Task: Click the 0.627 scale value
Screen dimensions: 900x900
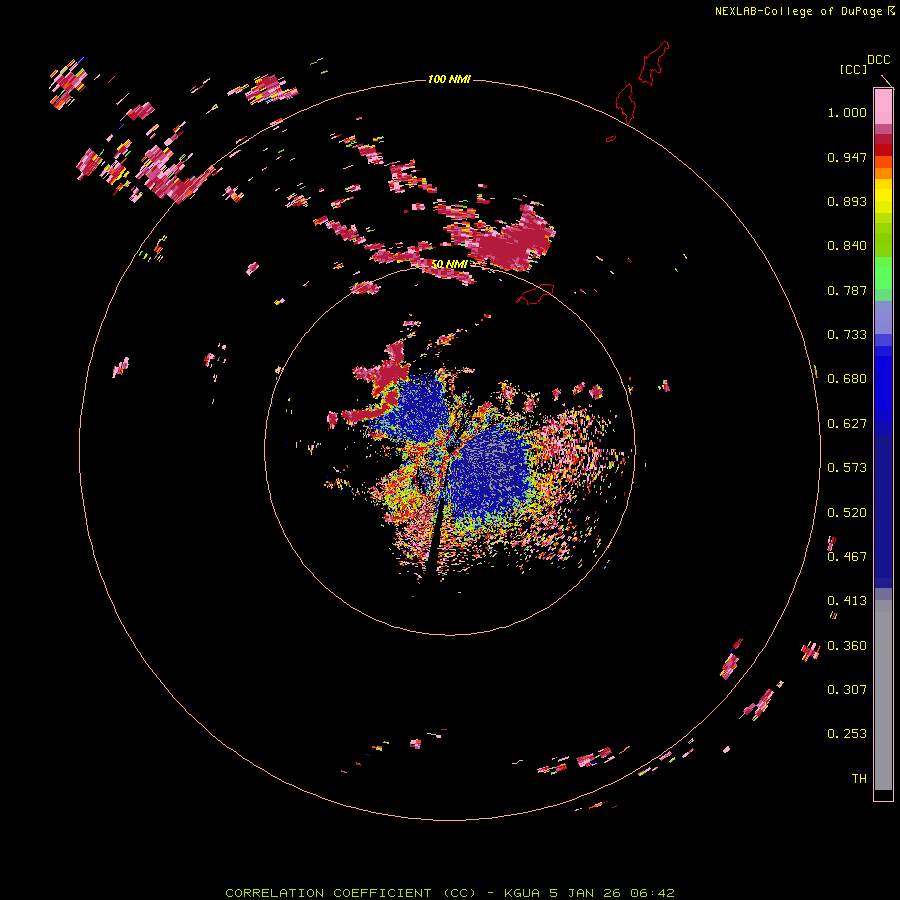Action: (x=847, y=424)
